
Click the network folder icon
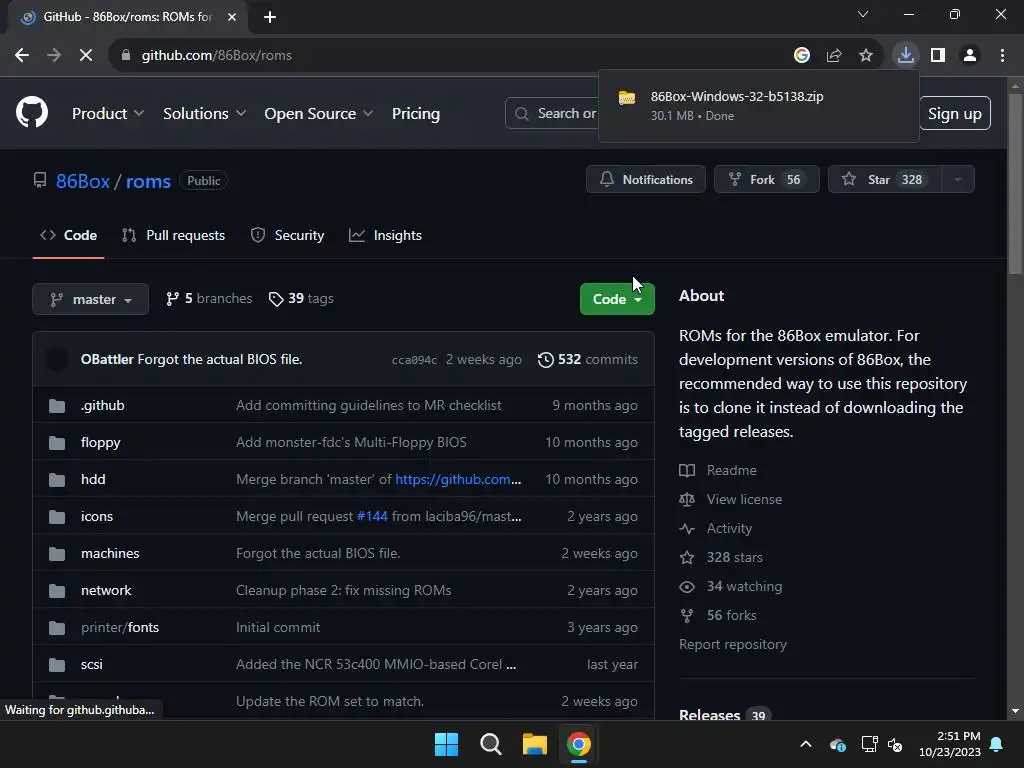coord(57,591)
